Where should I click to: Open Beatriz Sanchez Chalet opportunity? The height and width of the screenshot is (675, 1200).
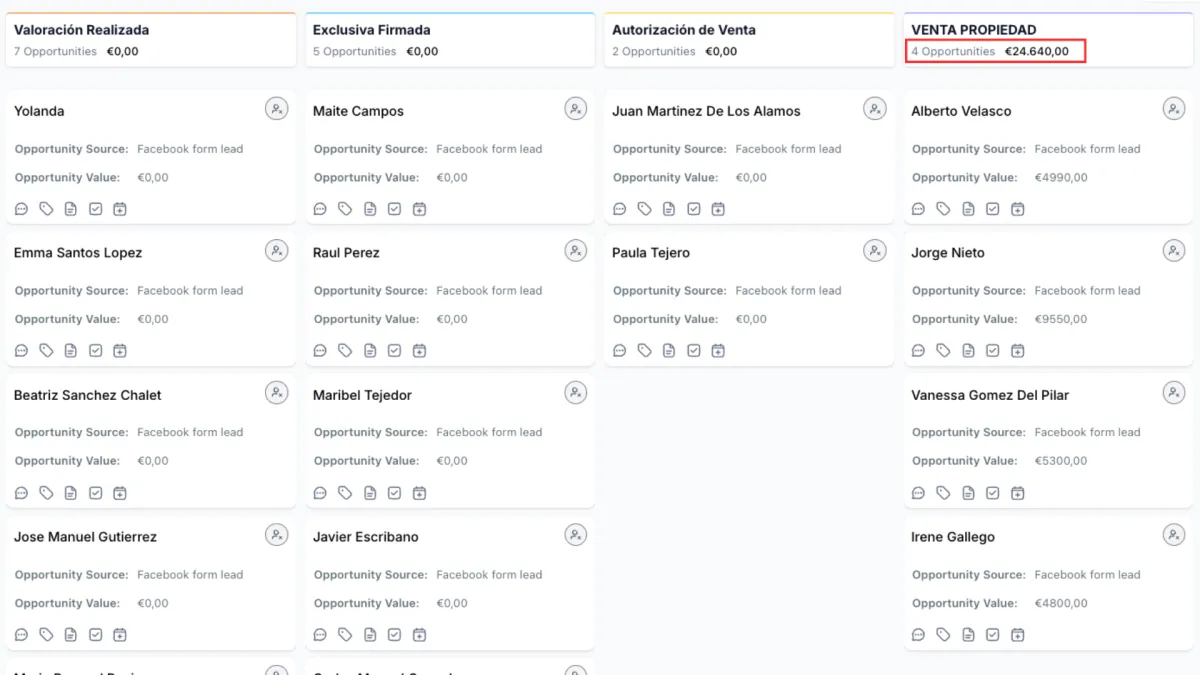coord(88,395)
